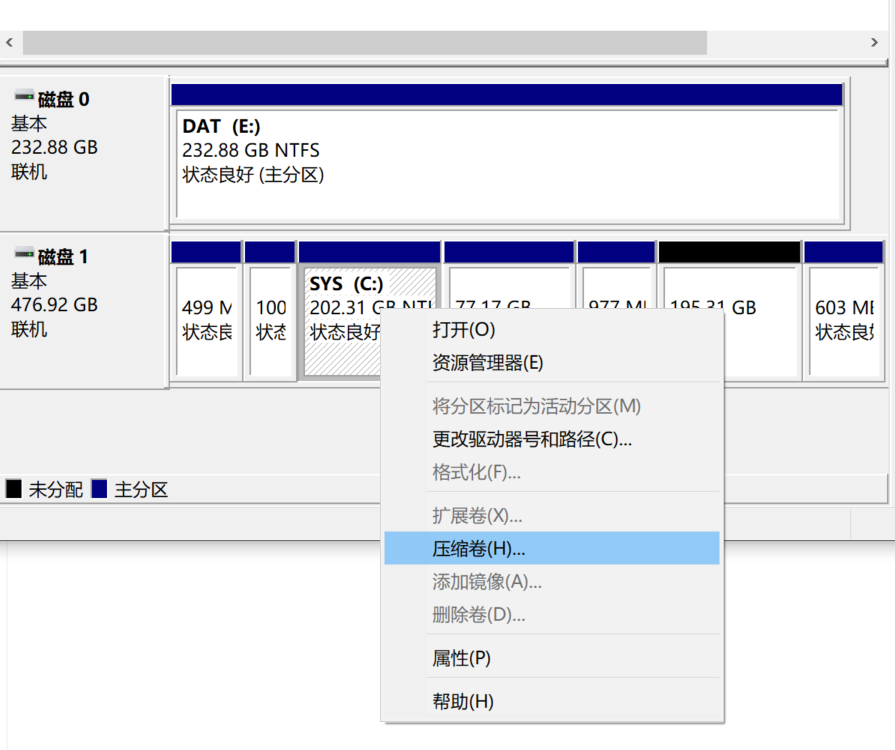Click the 磁盘 0 label
The image size is (895, 750).
coord(63,99)
